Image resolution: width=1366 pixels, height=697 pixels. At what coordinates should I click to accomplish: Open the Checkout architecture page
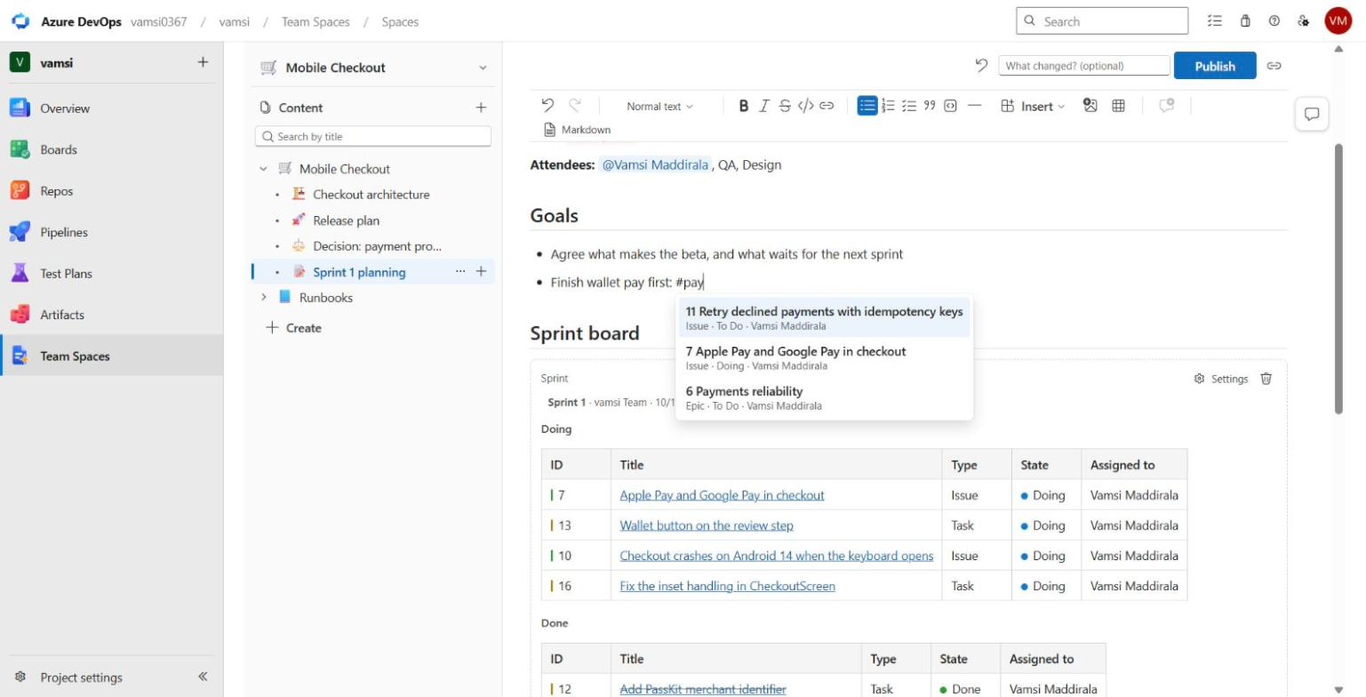[x=371, y=194]
